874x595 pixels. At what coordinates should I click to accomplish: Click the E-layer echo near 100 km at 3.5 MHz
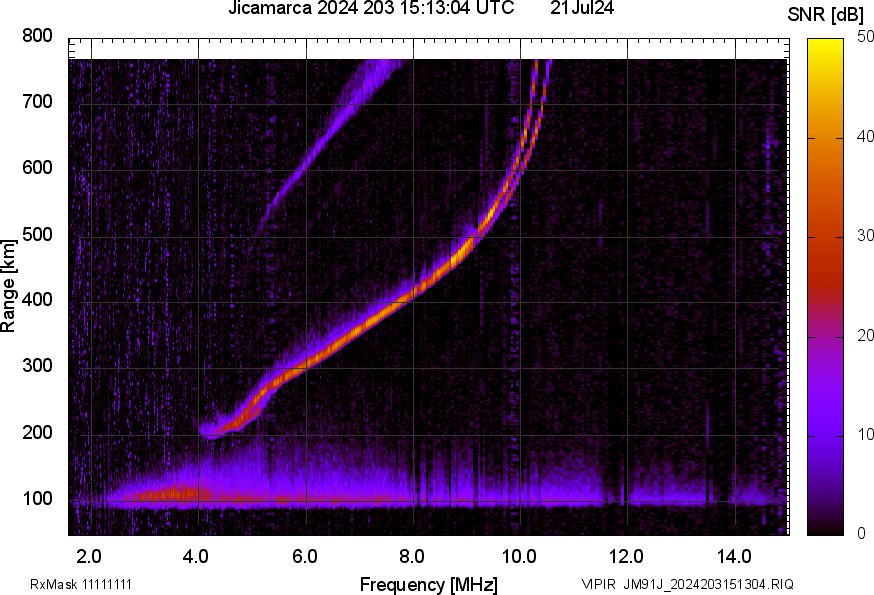(173, 494)
